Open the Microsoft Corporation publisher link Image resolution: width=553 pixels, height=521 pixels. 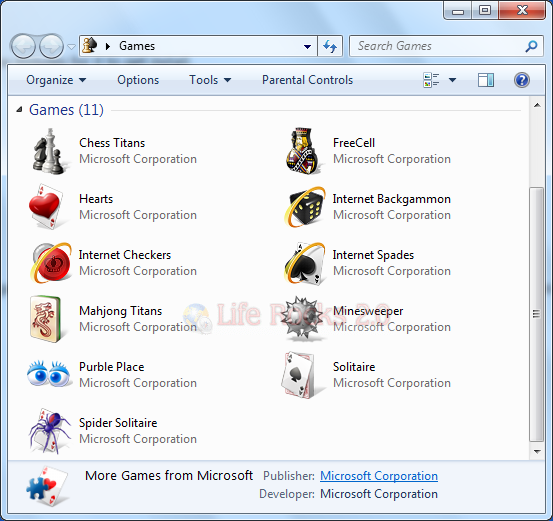379,476
